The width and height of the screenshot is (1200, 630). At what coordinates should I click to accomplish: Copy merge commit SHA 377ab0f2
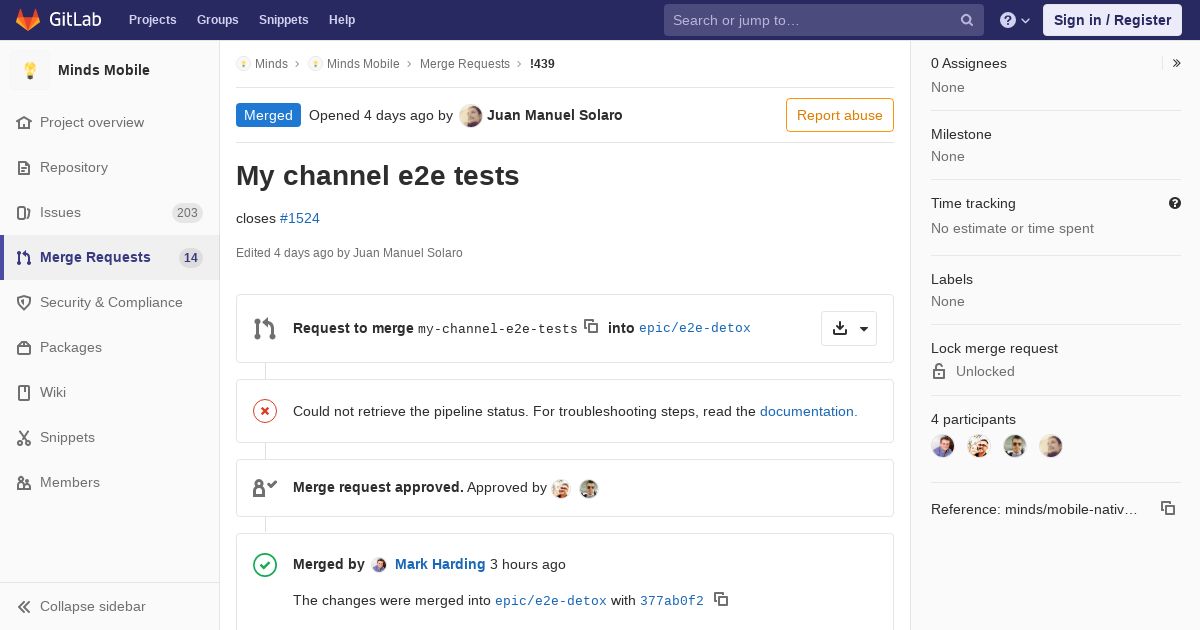coord(721,599)
